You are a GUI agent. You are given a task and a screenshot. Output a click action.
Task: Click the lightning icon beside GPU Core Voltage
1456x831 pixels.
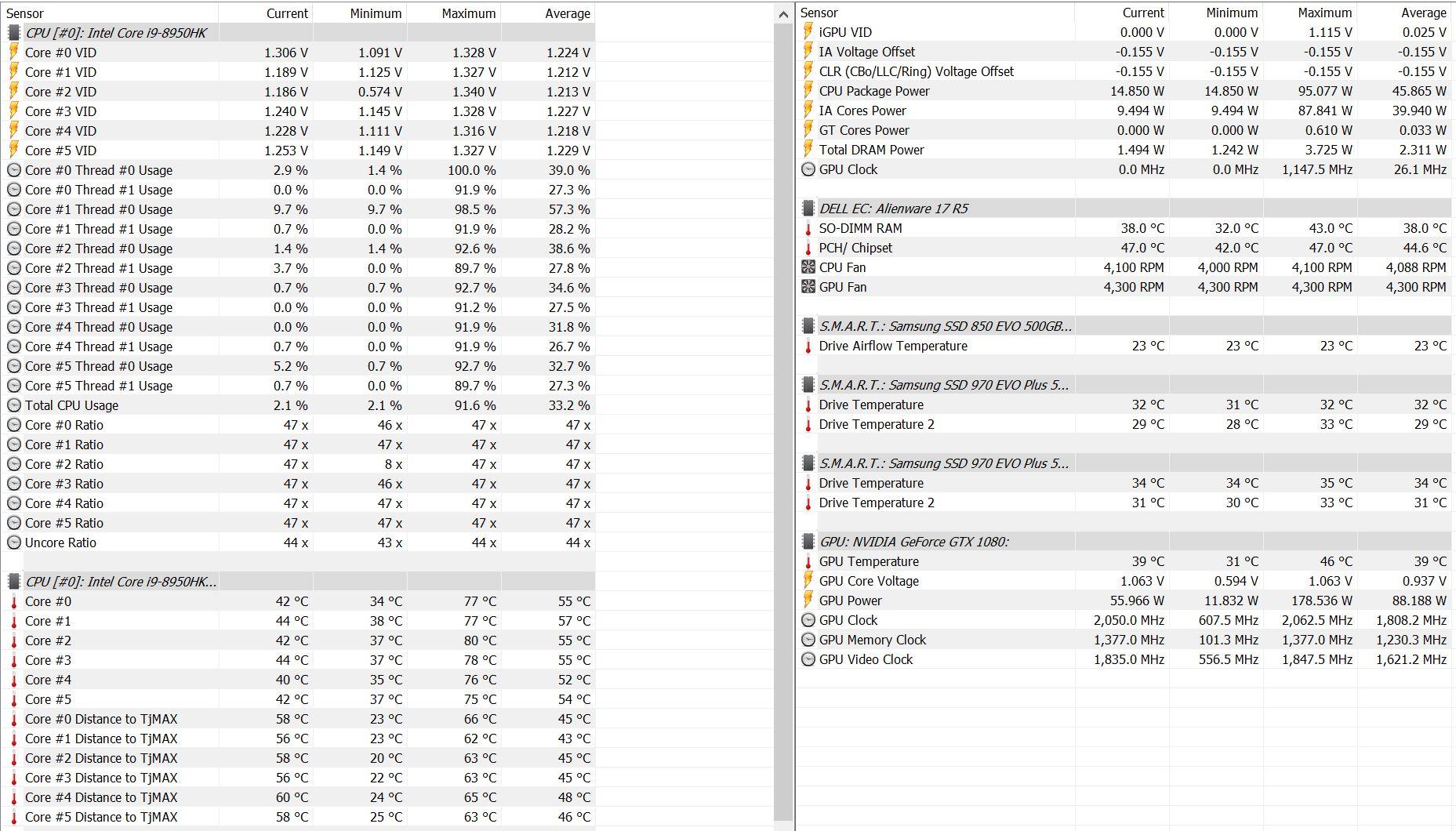click(808, 581)
